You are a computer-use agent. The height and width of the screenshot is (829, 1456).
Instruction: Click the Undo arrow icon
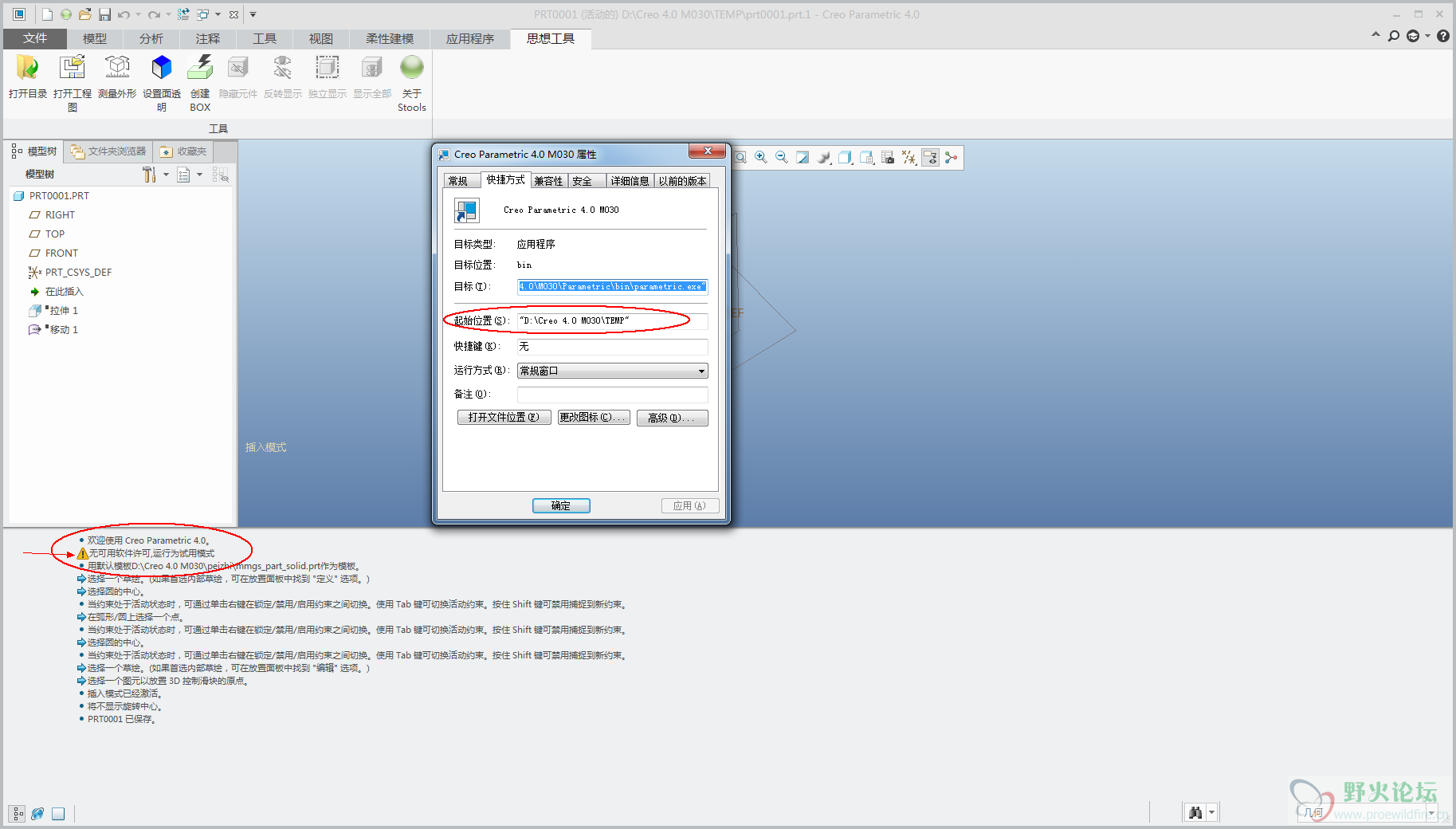pos(124,14)
